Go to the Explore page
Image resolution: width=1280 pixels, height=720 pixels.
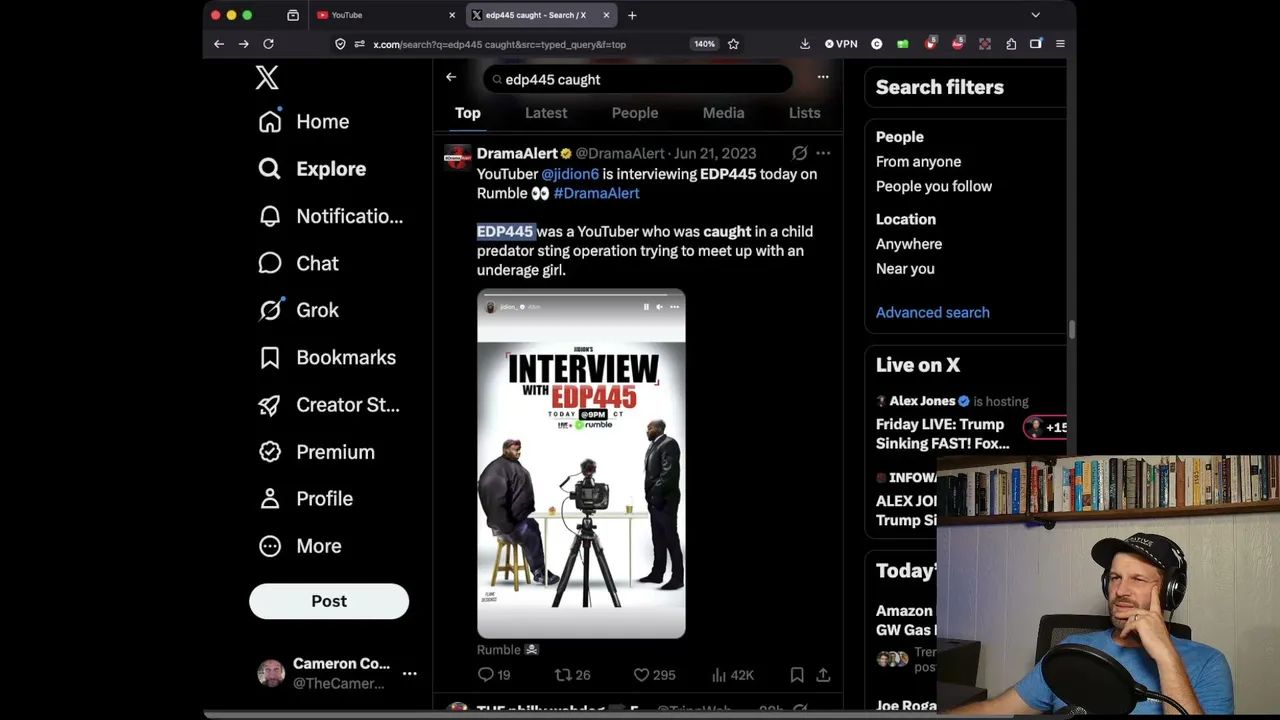(x=312, y=169)
